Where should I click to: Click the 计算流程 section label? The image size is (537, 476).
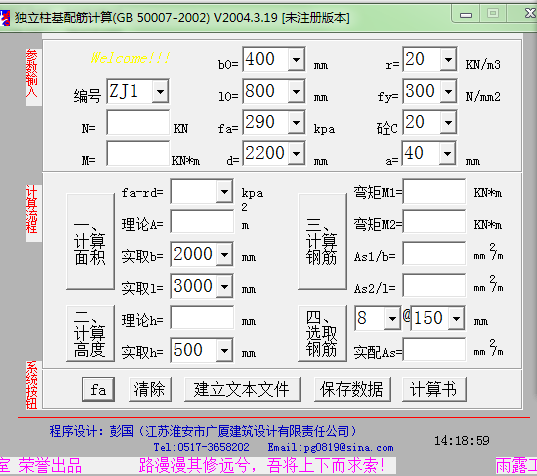coord(32,209)
